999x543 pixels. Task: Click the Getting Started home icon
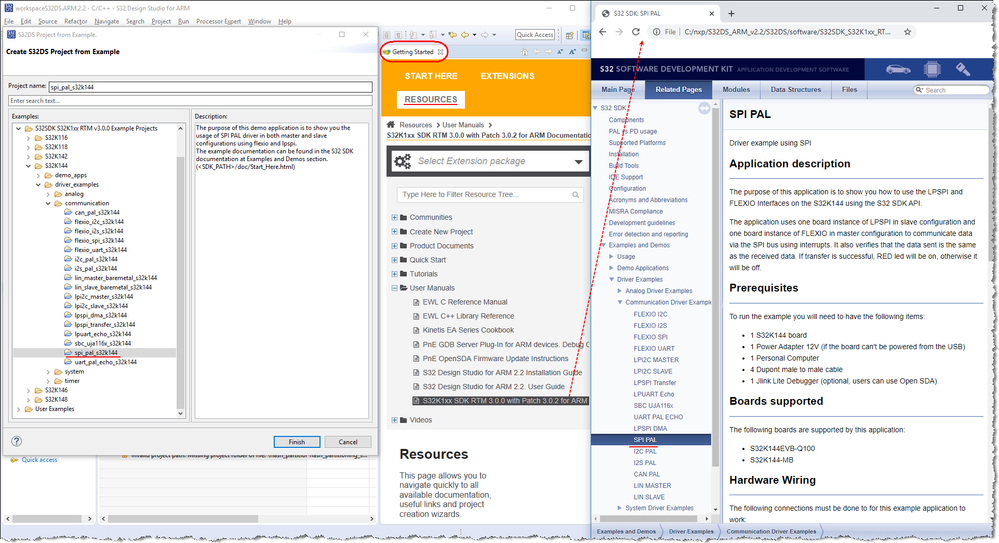(525, 52)
